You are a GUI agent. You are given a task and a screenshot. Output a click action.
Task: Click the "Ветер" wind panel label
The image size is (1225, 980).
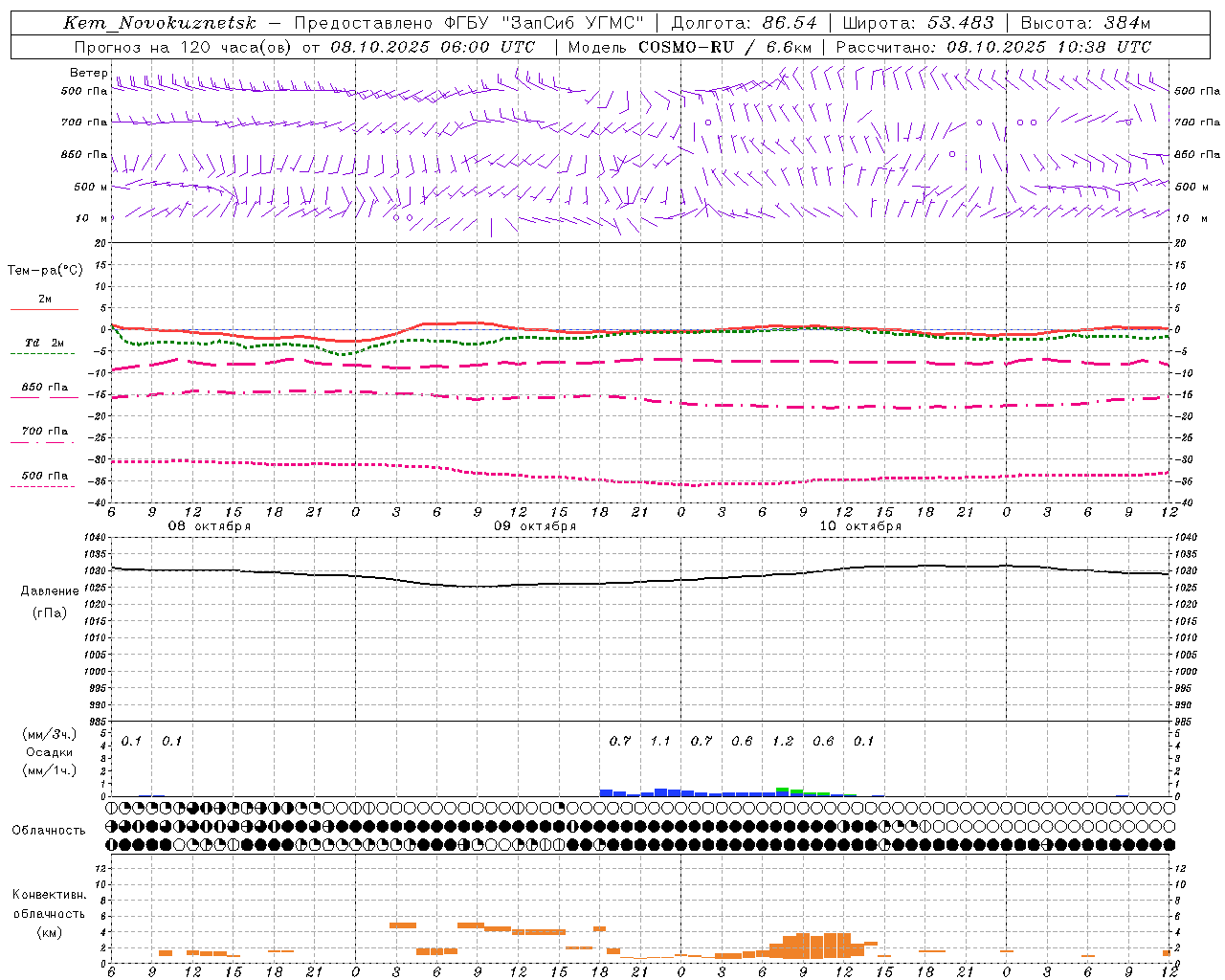click(x=89, y=73)
